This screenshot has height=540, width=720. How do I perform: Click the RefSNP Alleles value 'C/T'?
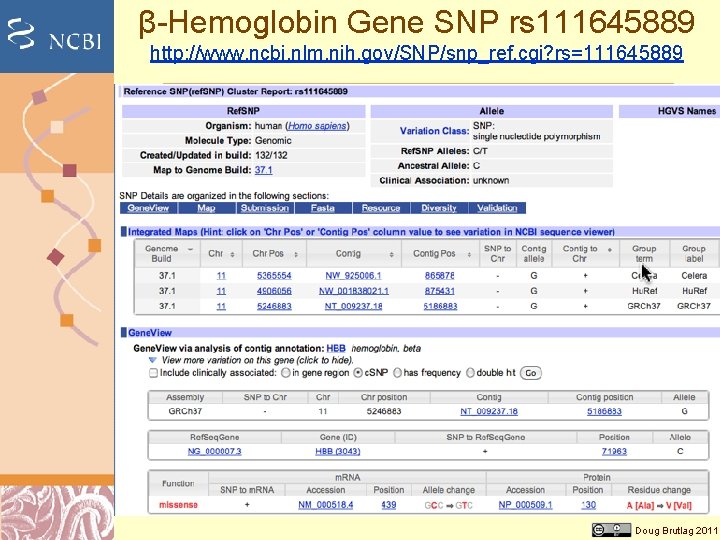(x=480, y=151)
